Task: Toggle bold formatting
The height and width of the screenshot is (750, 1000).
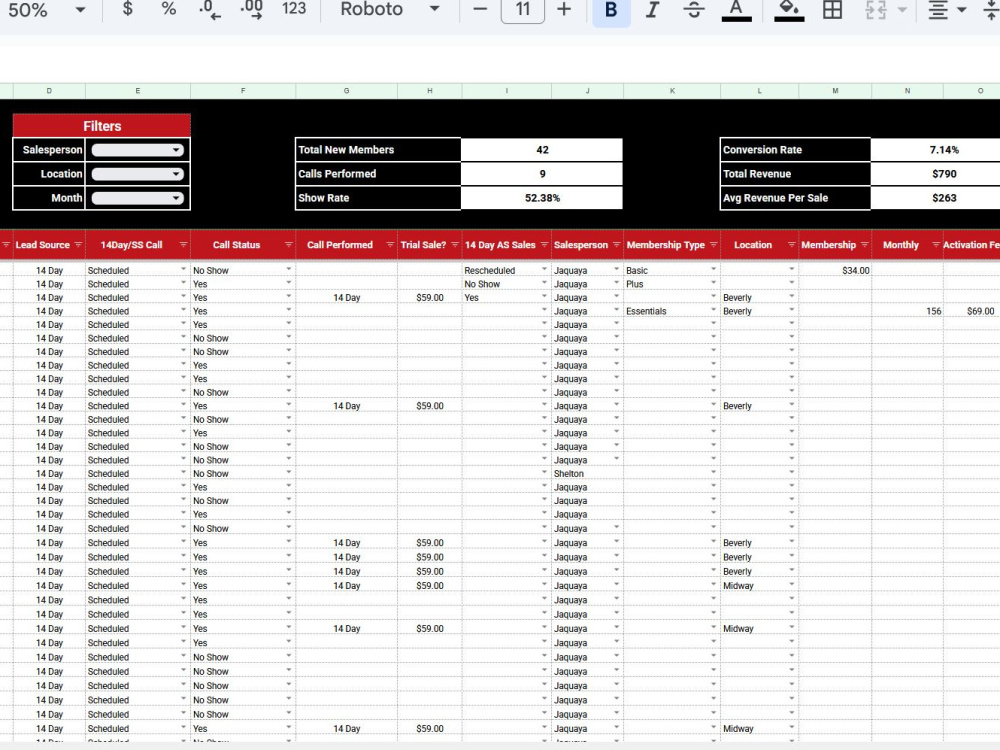Action: click(x=611, y=10)
